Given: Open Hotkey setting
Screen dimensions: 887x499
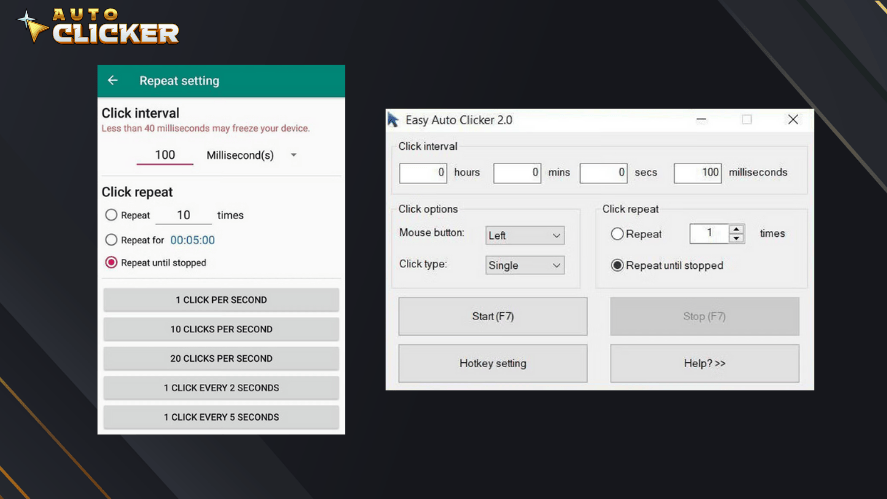Looking at the screenshot, I should pos(492,363).
